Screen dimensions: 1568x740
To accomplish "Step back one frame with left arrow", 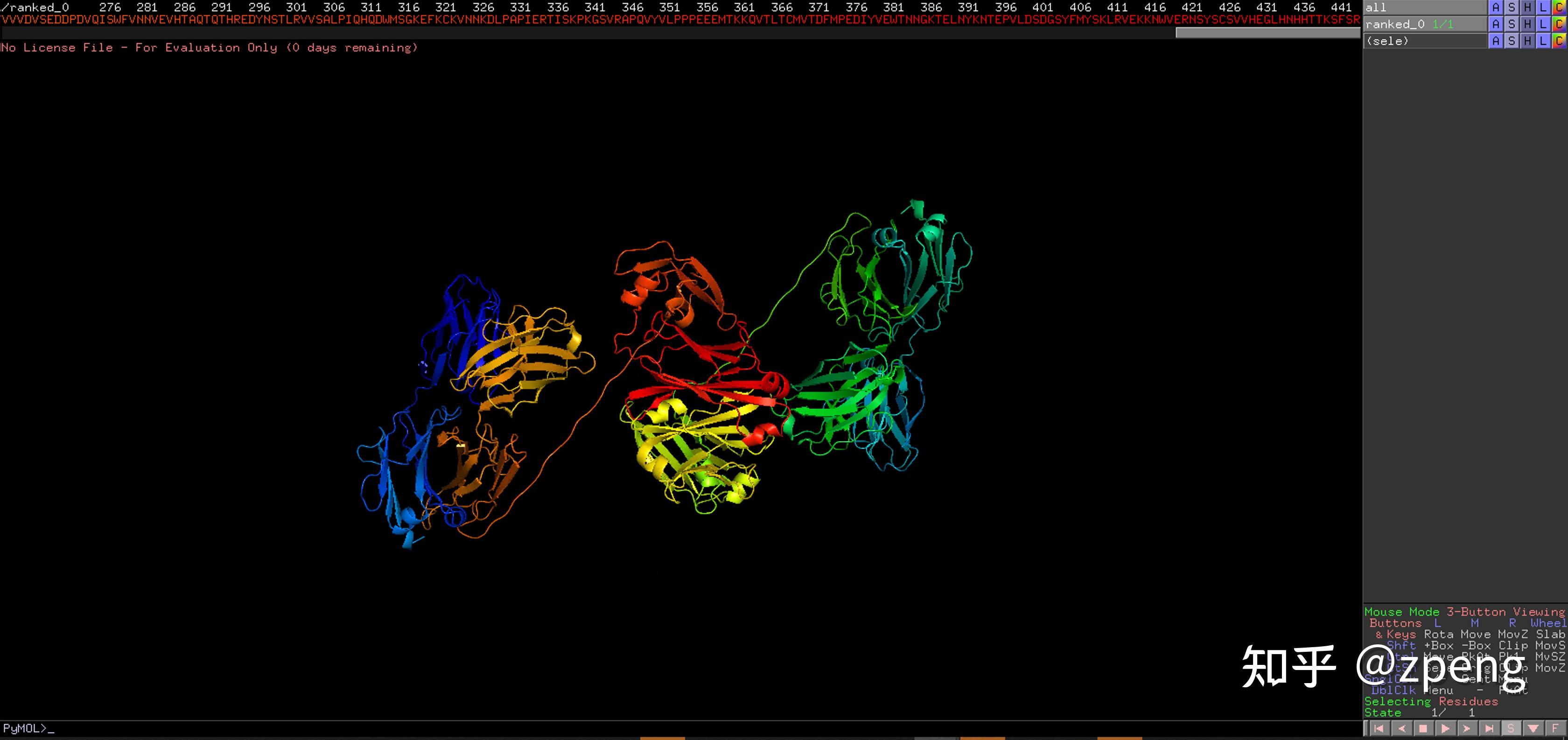I will (x=1401, y=728).
